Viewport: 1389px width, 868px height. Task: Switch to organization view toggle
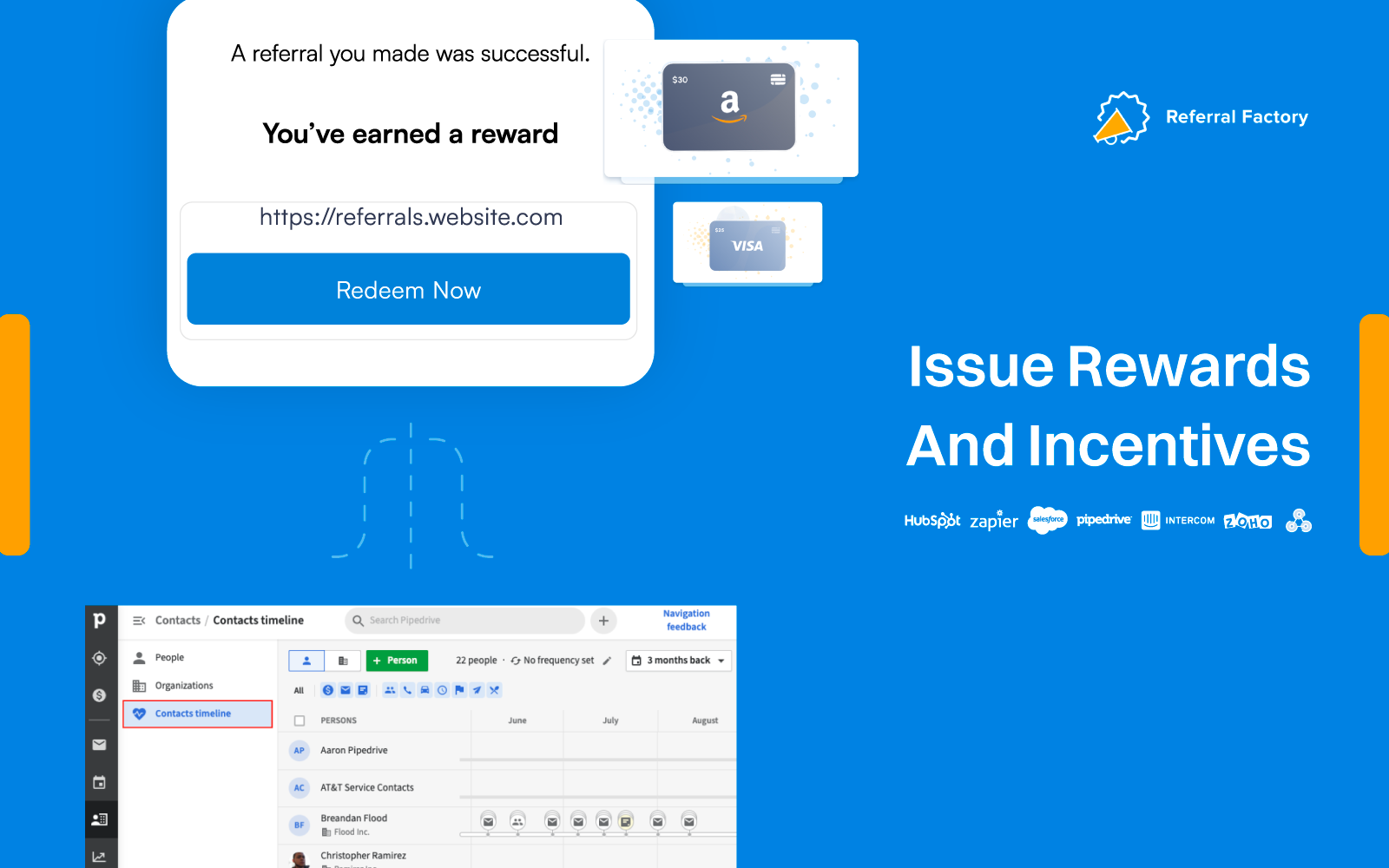click(343, 661)
